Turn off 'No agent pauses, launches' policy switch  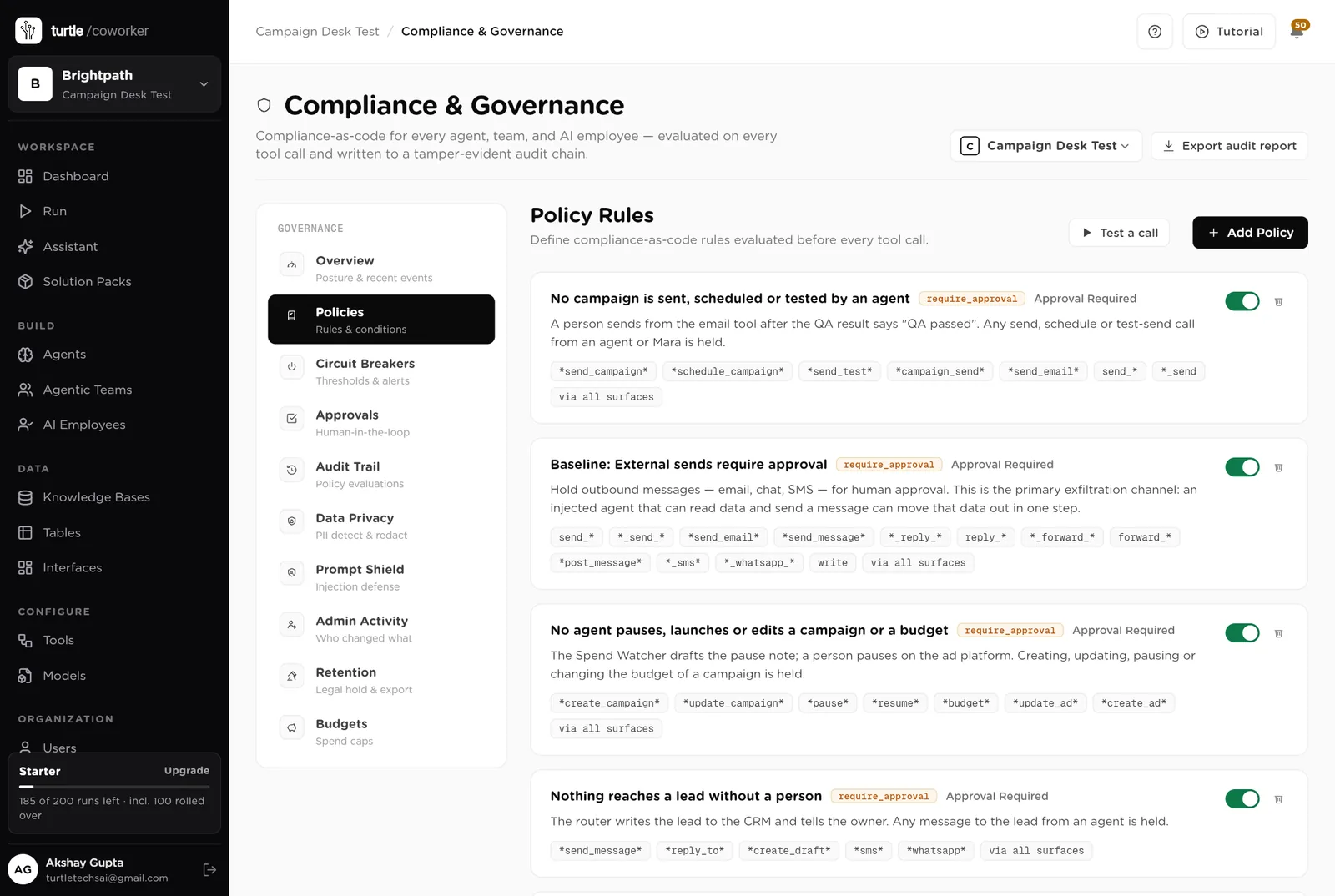pyautogui.click(x=1242, y=633)
